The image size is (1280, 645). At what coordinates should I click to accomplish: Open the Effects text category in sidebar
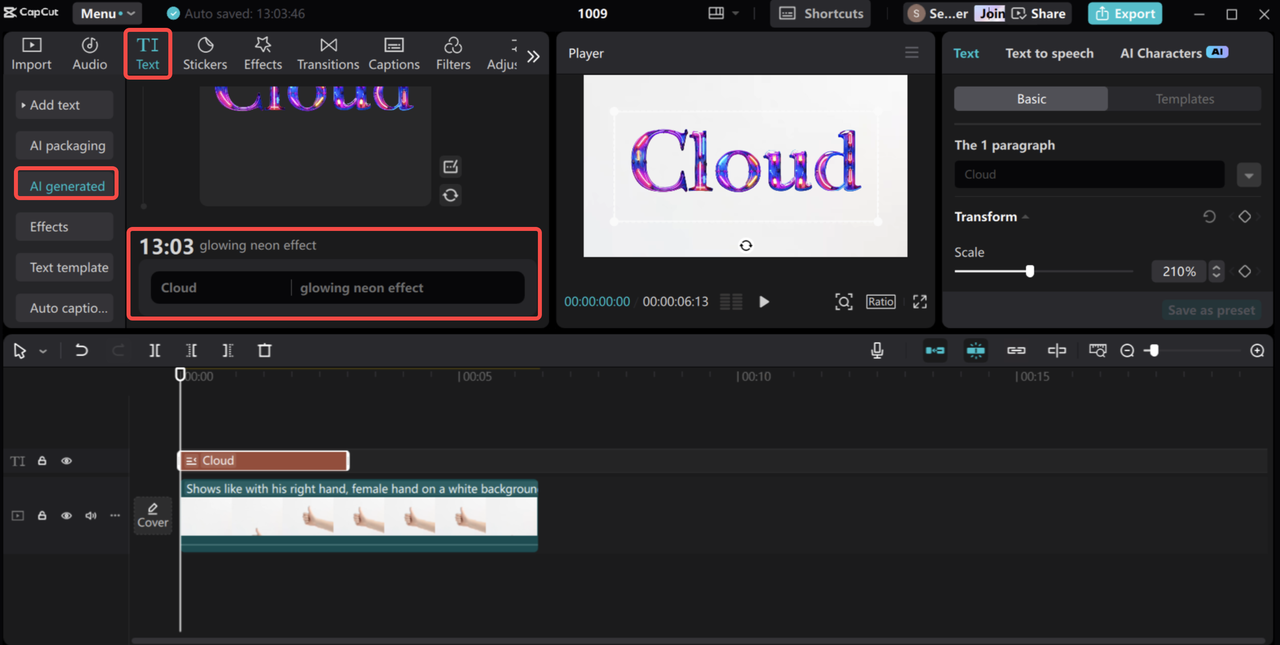(x=64, y=227)
